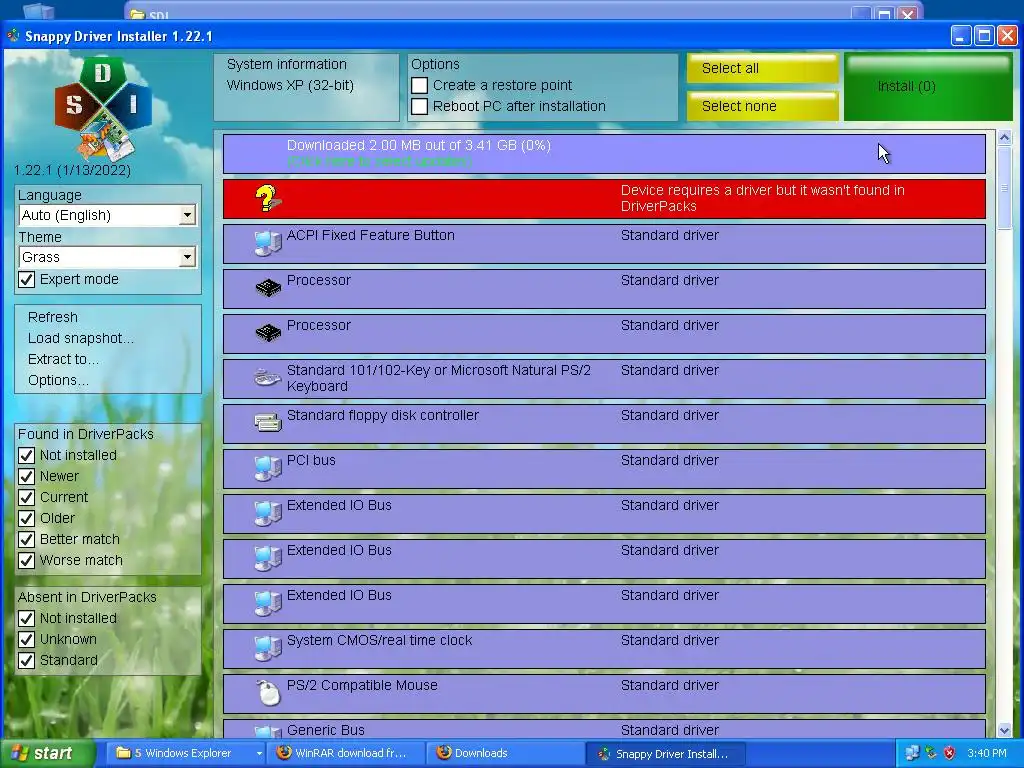Screen dimensions: 1024x768
Task: Click the PCI bus device icon
Action: click(x=268, y=468)
